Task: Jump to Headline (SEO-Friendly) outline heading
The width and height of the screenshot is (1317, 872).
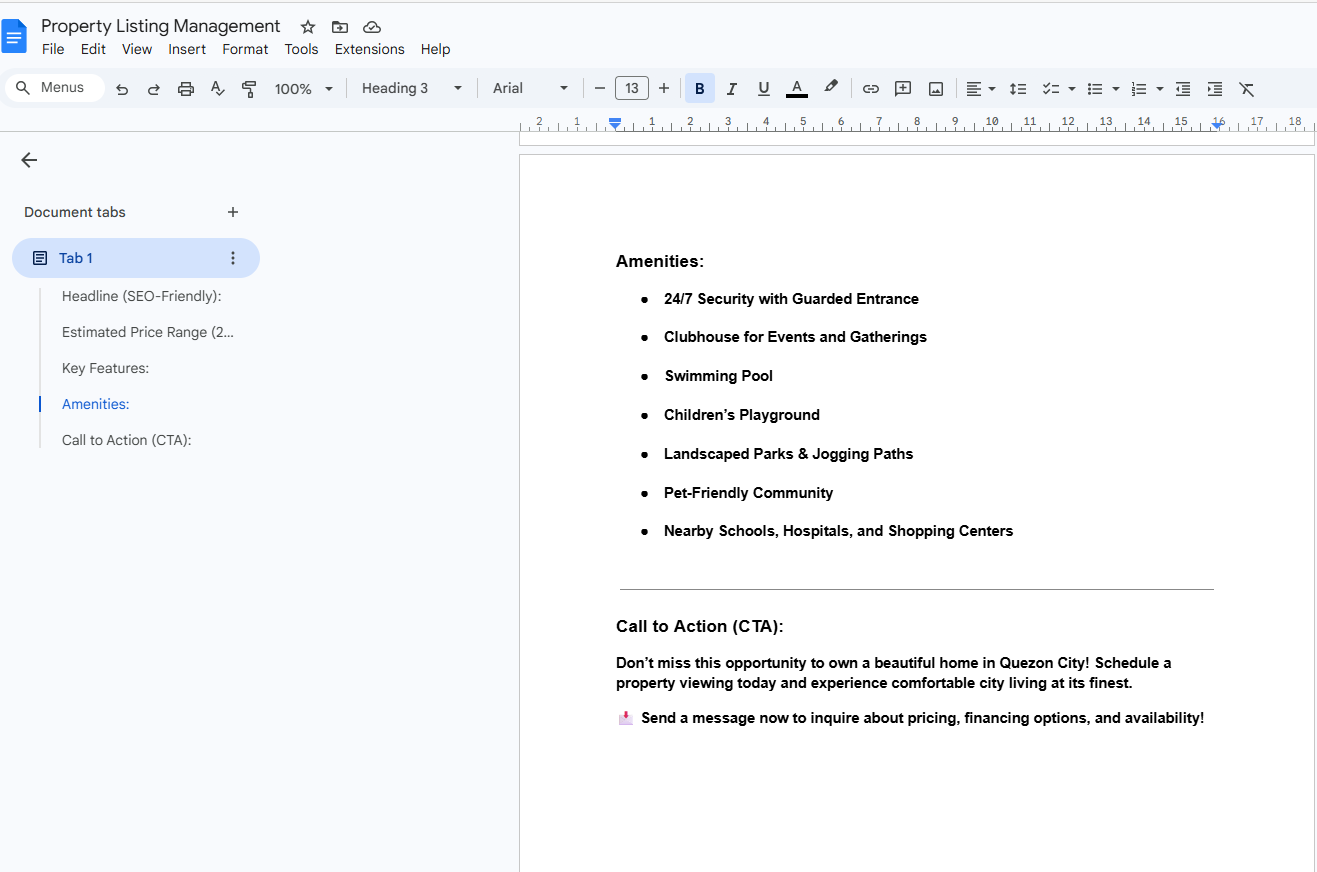Action: 142,296
